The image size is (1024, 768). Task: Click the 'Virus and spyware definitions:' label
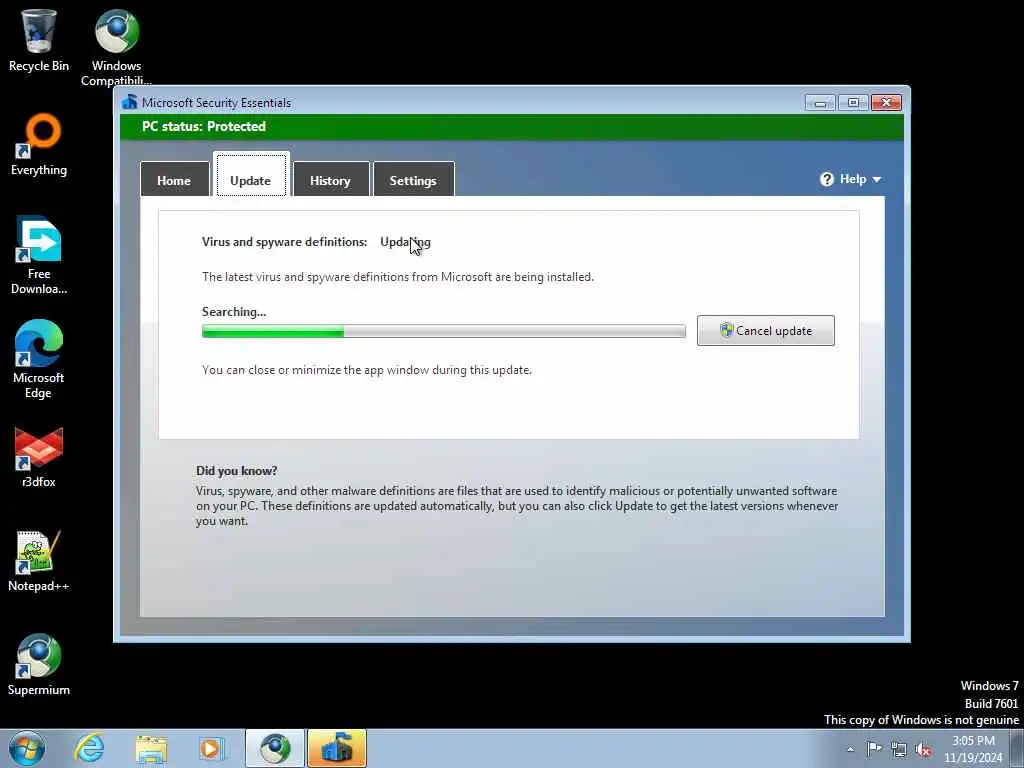click(x=284, y=242)
